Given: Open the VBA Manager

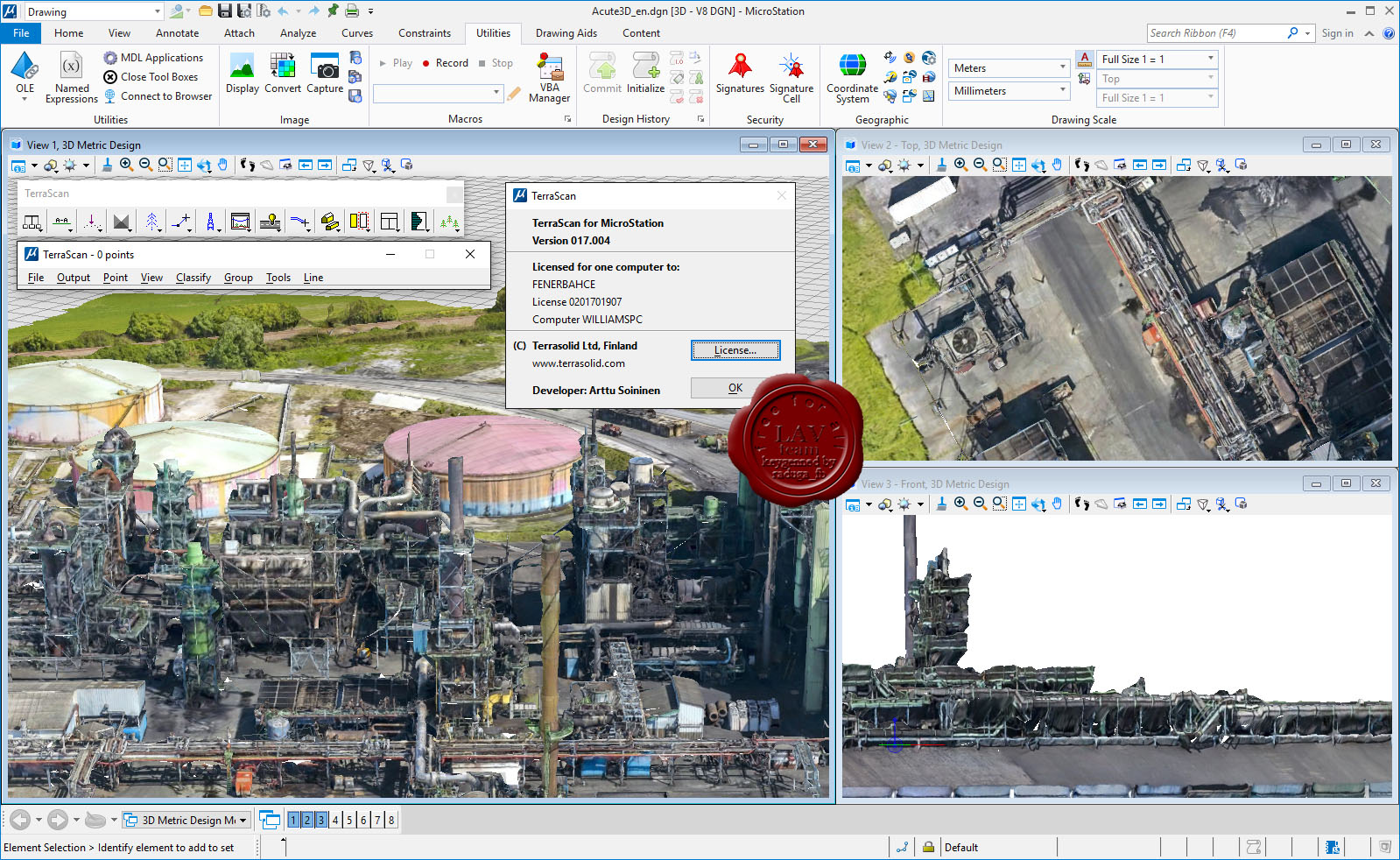Looking at the screenshot, I should (549, 78).
